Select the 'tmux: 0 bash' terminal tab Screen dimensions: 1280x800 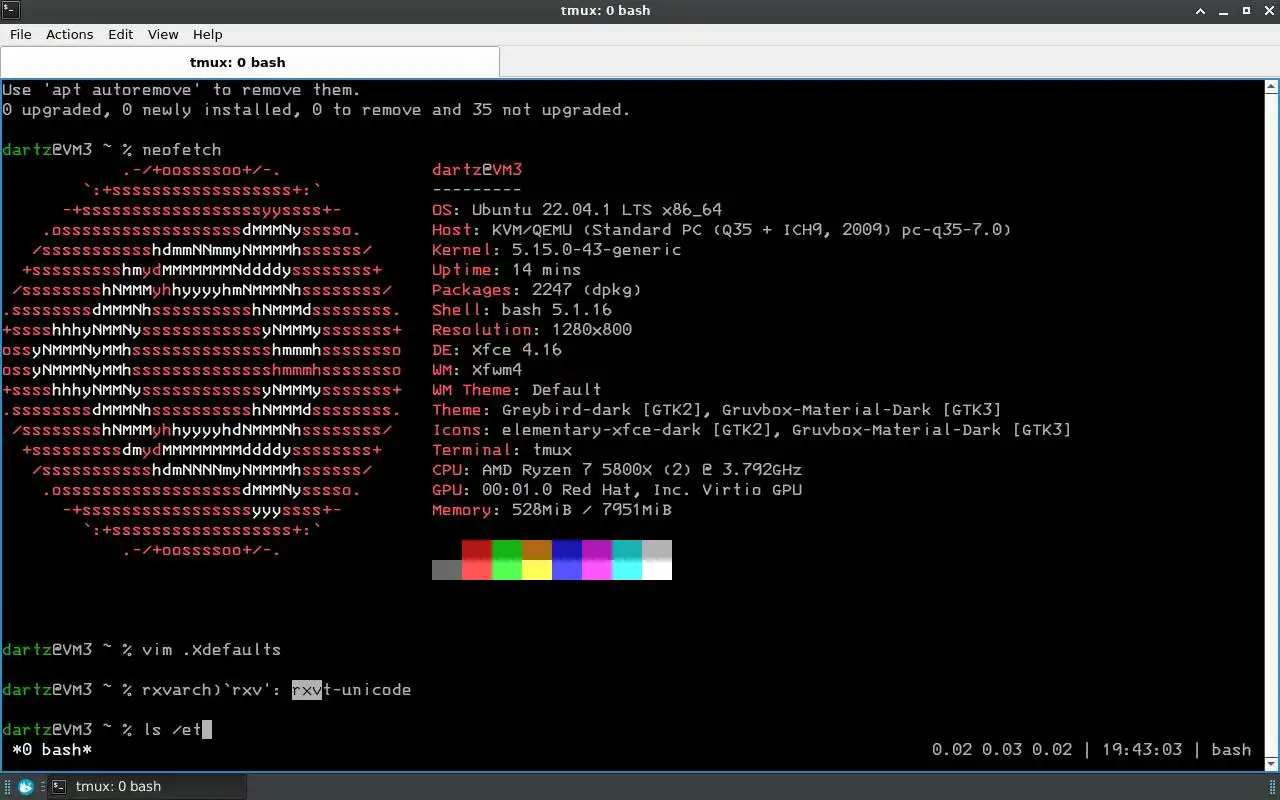(250, 62)
